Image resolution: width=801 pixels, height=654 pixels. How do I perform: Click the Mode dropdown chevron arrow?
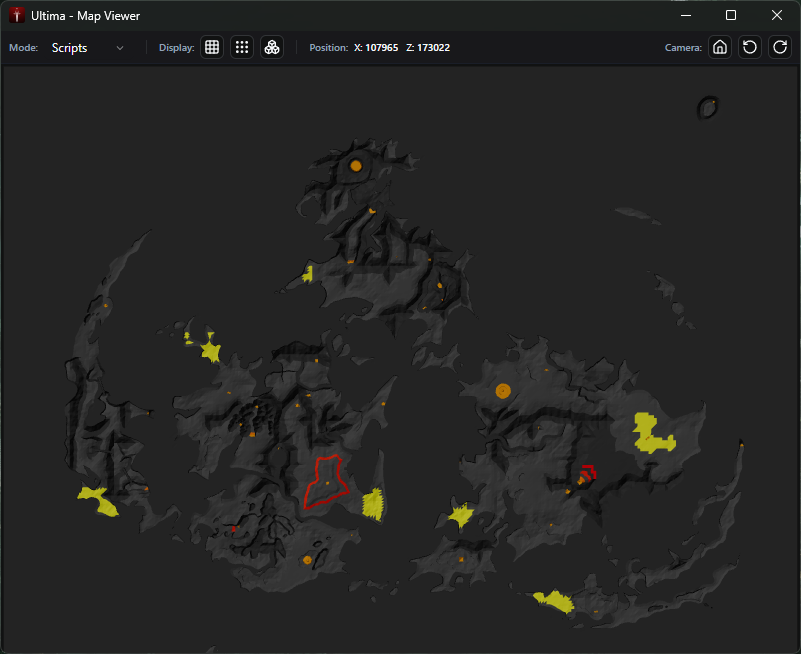120,48
